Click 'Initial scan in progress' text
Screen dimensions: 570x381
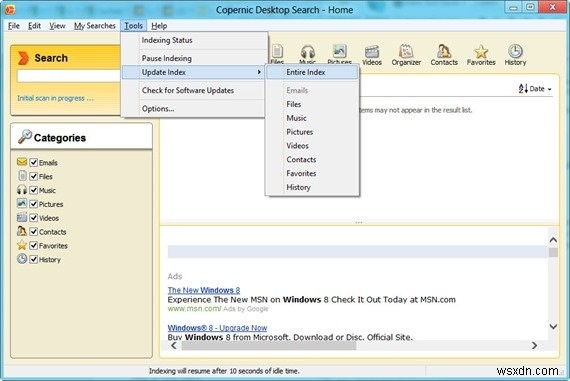[x=55, y=98]
